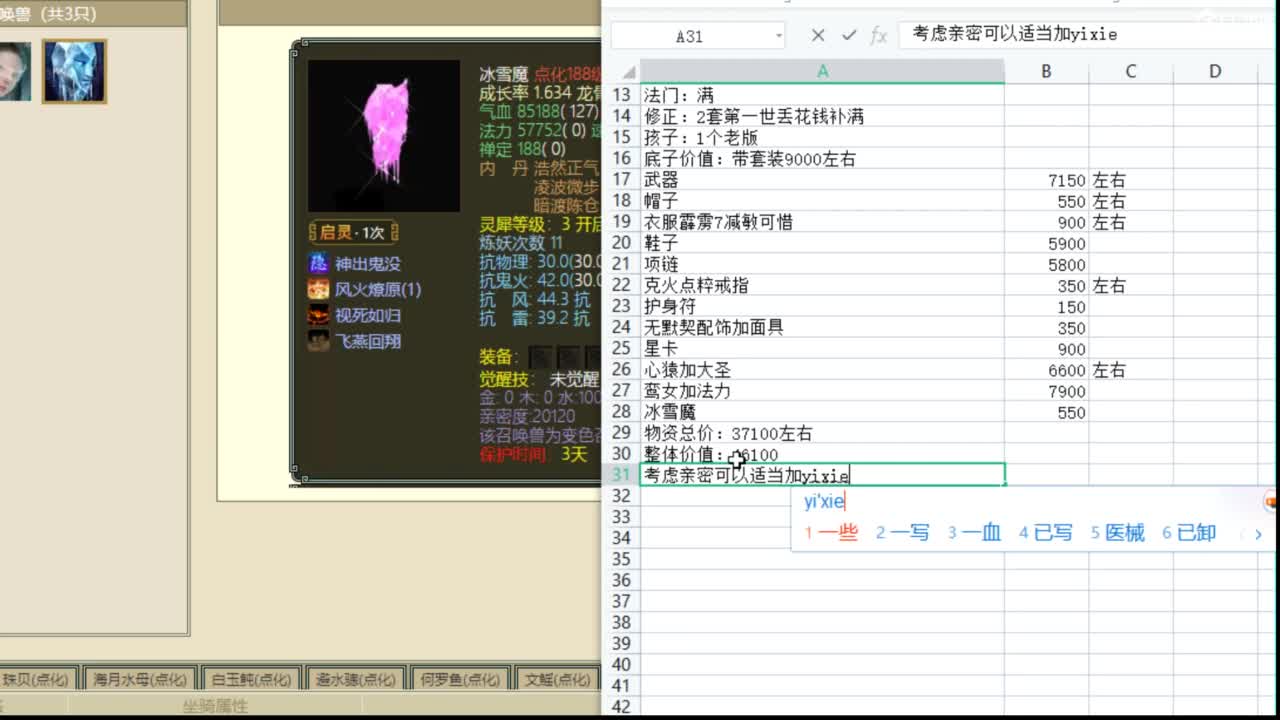
Task: Click the second equipment slot beside 装备
Action: [567, 357]
